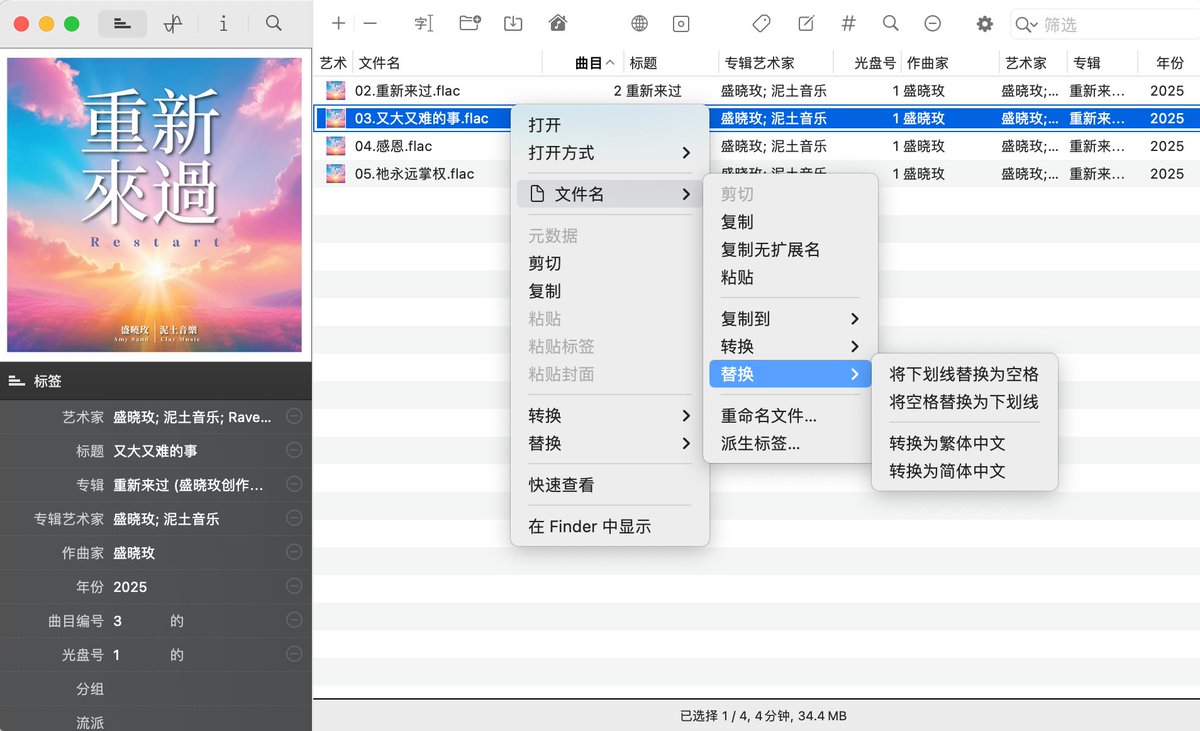Expand the 打开方式 submenu

click(610, 153)
